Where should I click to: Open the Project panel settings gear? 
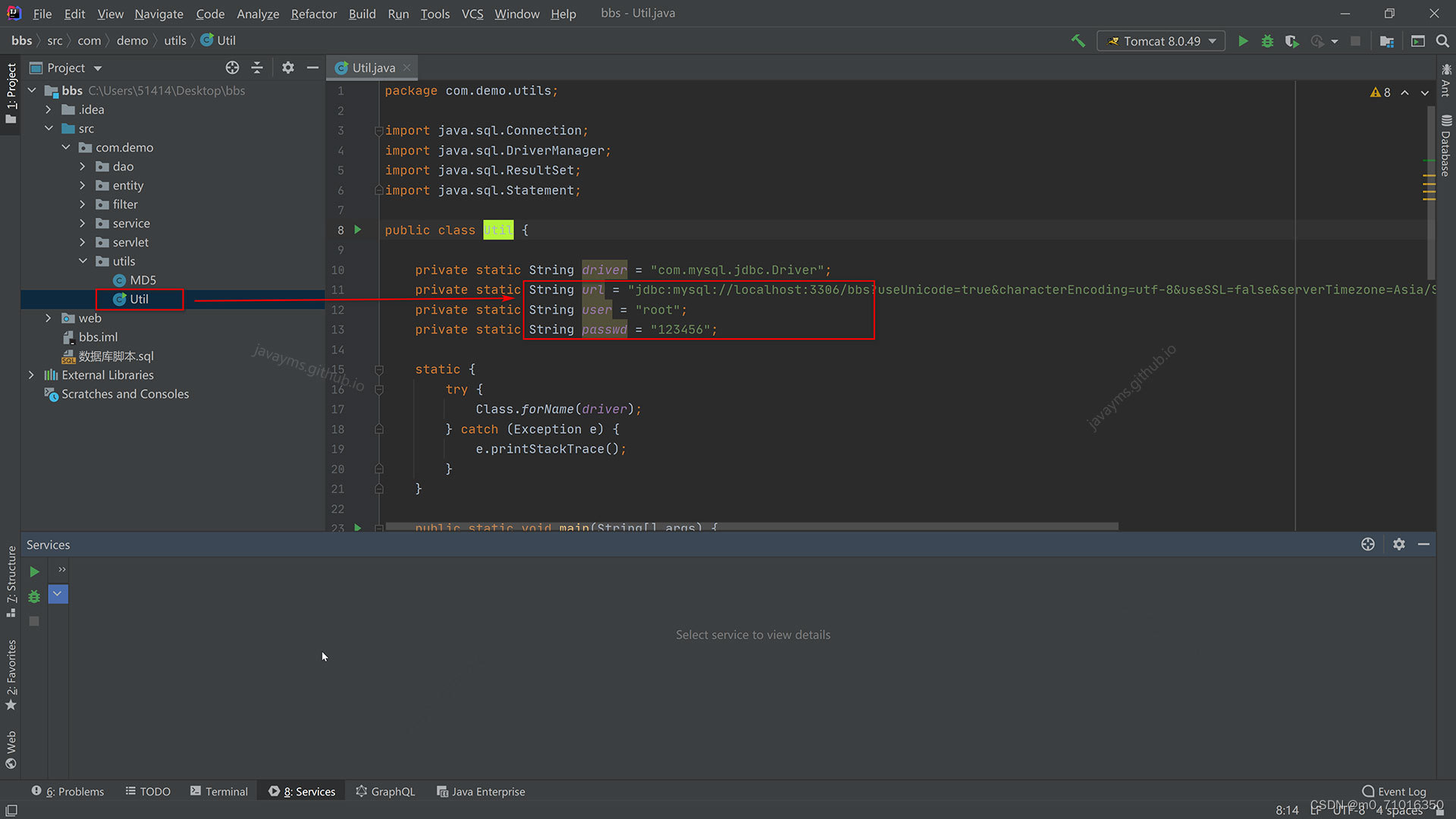click(287, 67)
